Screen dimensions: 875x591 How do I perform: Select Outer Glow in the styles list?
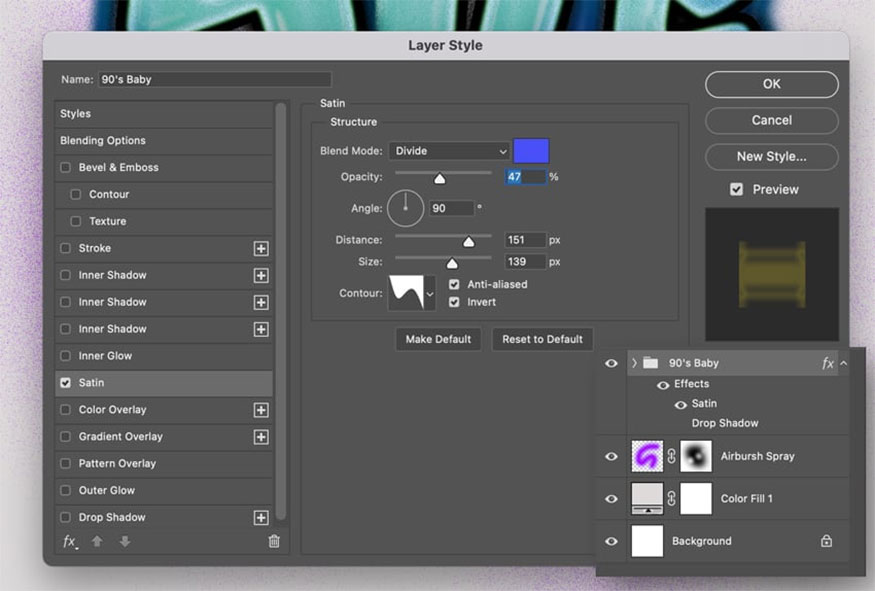coord(106,490)
